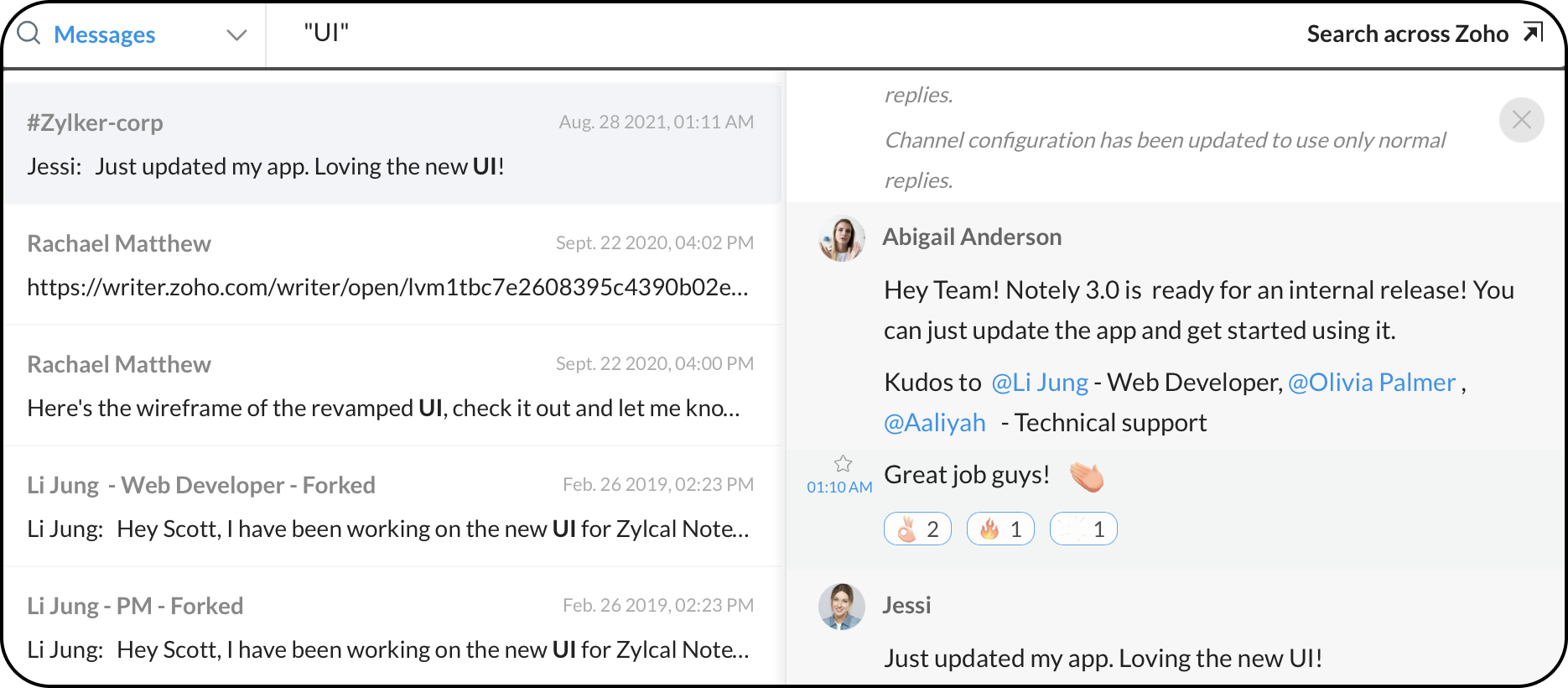The height and width of the screenshot is (688, 1568).
Task: Click the @Olivia Palmer mention
Action: (x=1372, y=383)
